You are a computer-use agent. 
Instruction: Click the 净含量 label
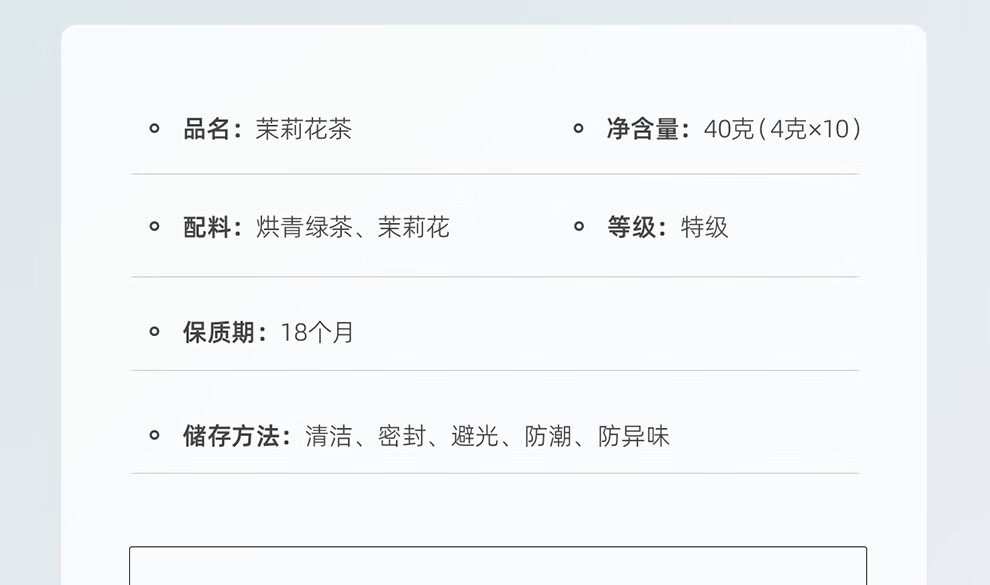point(644,129)
